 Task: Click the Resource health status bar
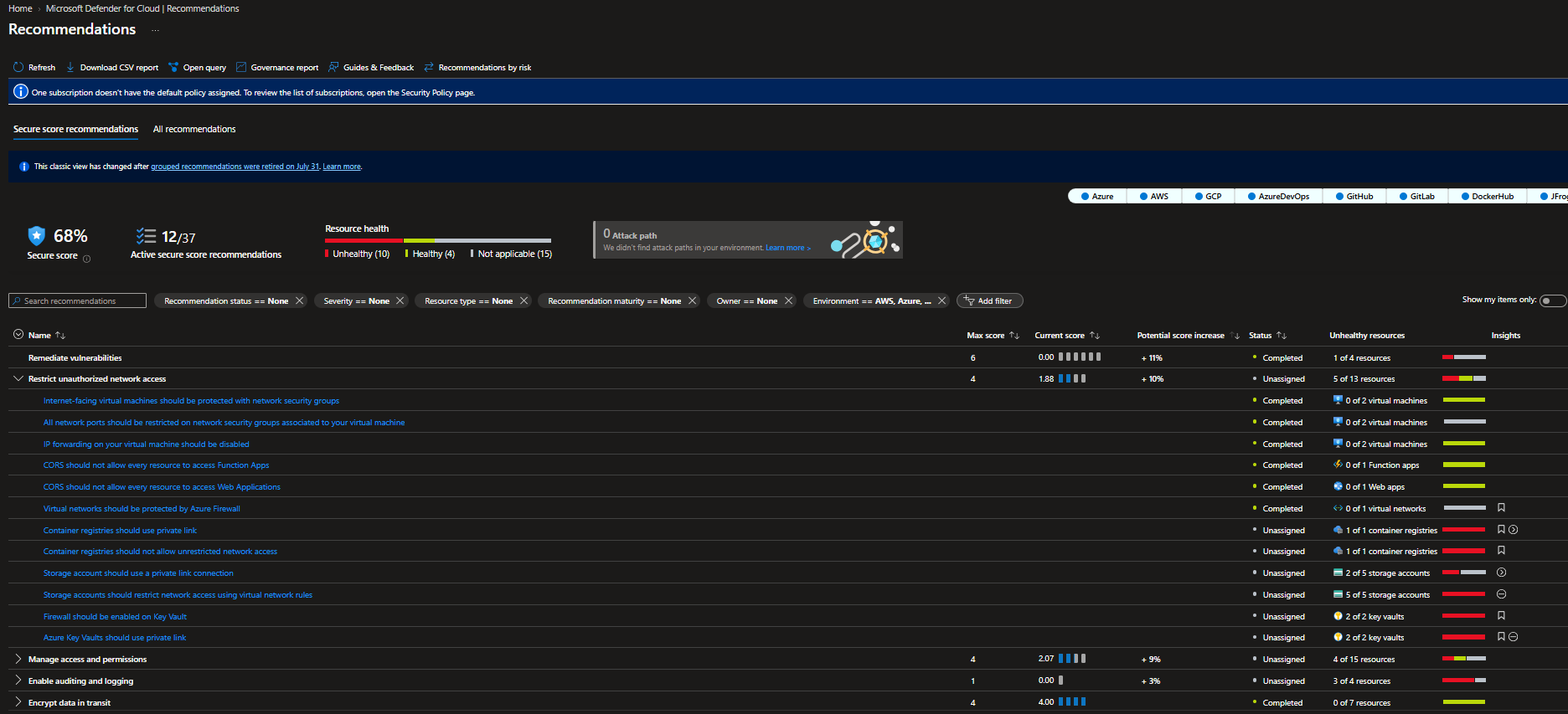click(438, 240)
